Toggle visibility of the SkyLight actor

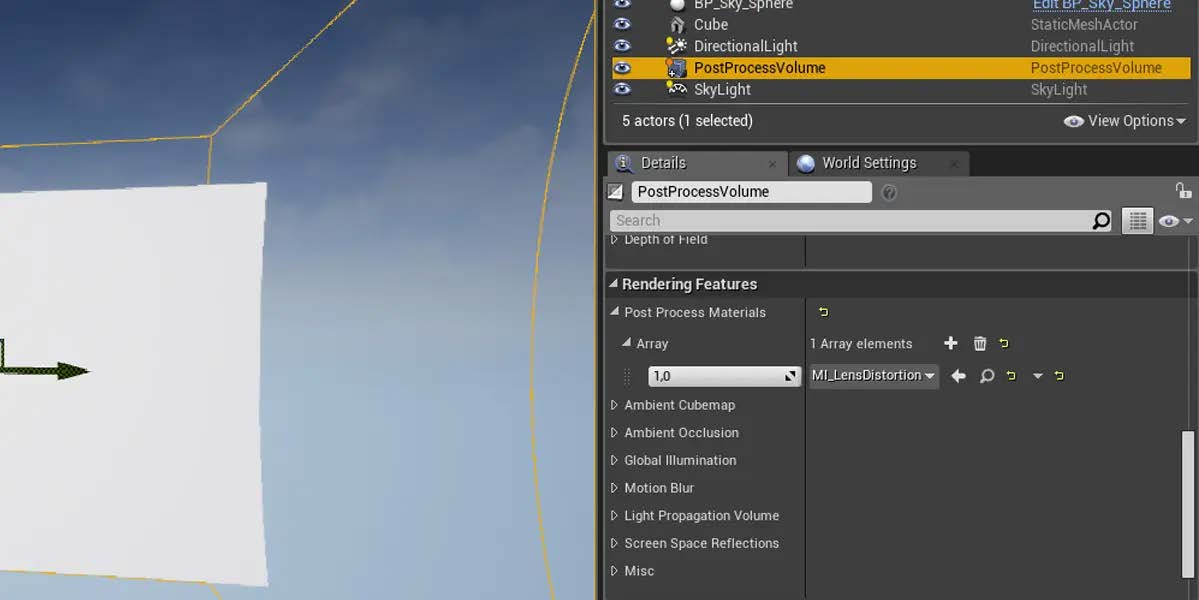click(622, 89)
